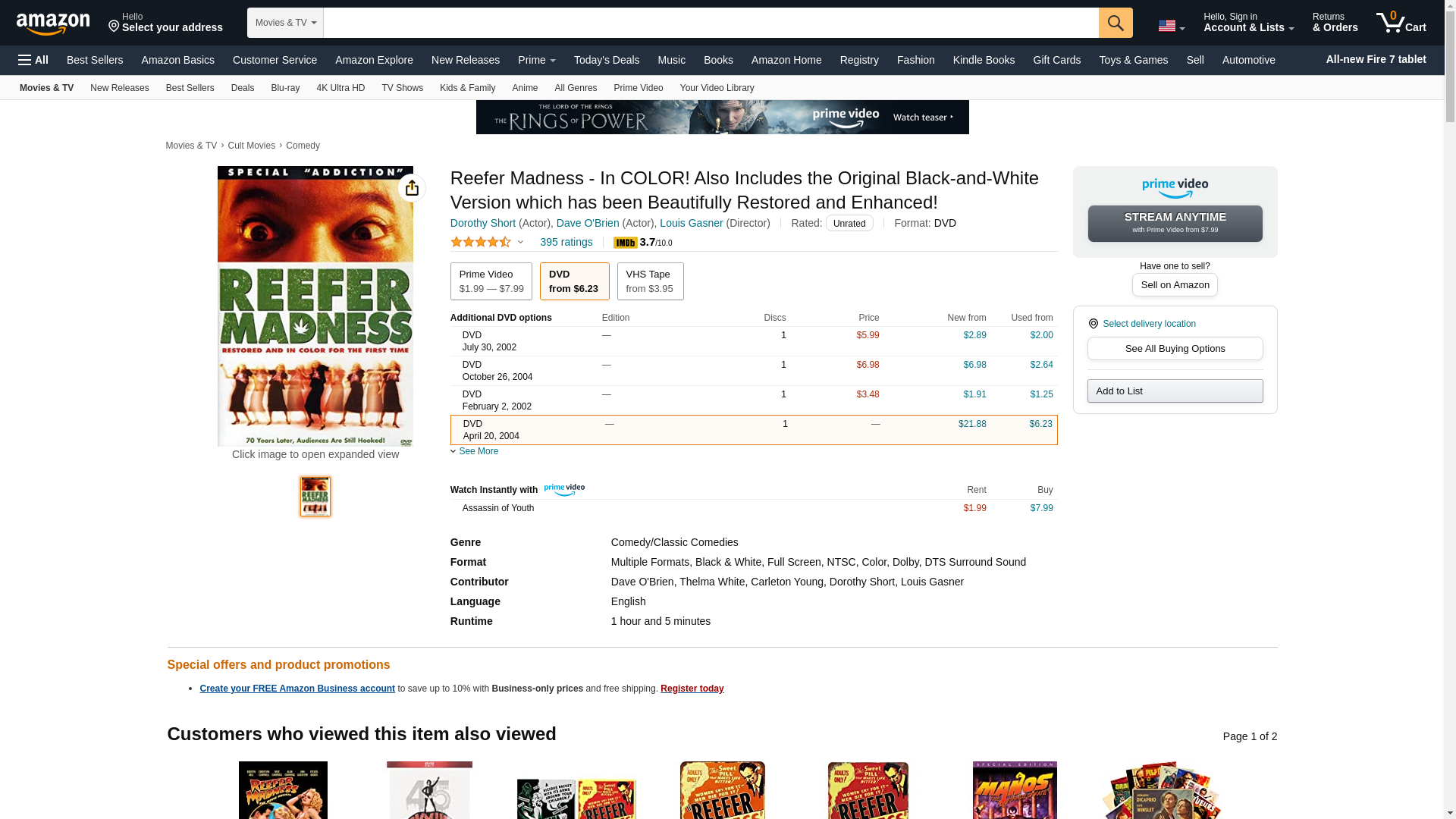Expand the star ratings dropdown arrow
Screen dimensions: 1456x819
[x=520, y=242]
